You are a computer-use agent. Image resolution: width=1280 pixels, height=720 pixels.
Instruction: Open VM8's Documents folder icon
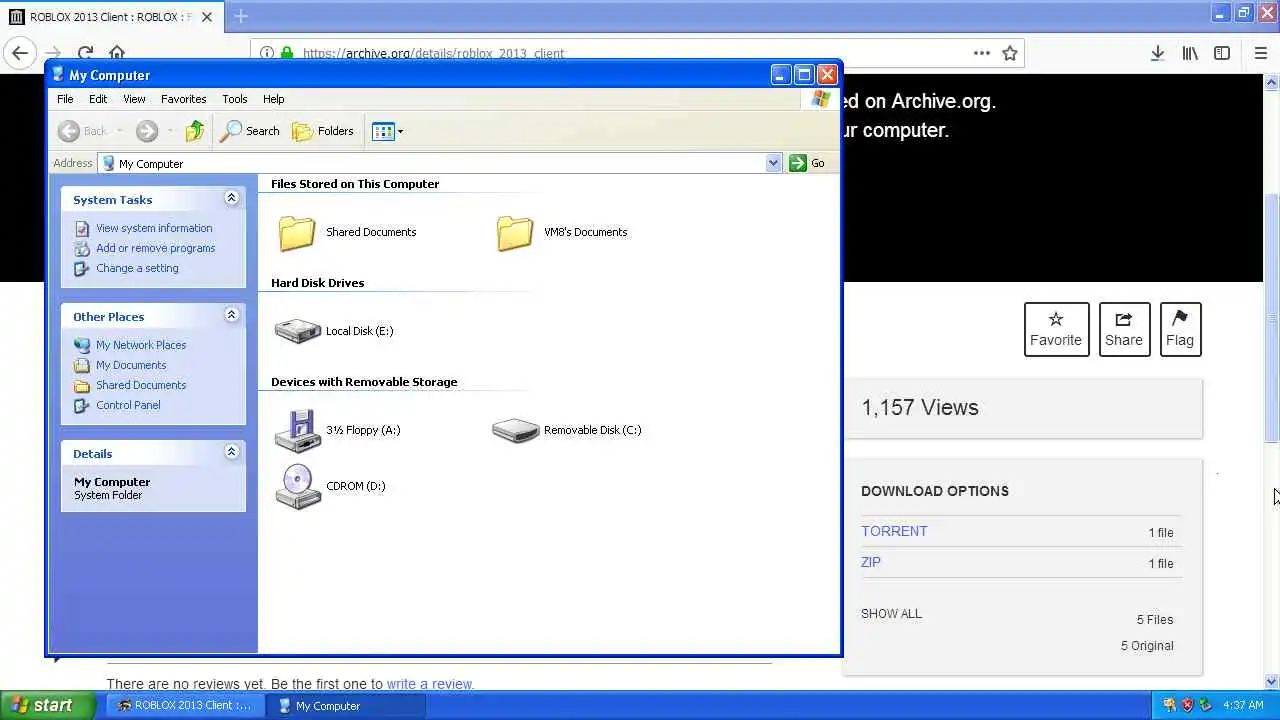tap(515, 232)
